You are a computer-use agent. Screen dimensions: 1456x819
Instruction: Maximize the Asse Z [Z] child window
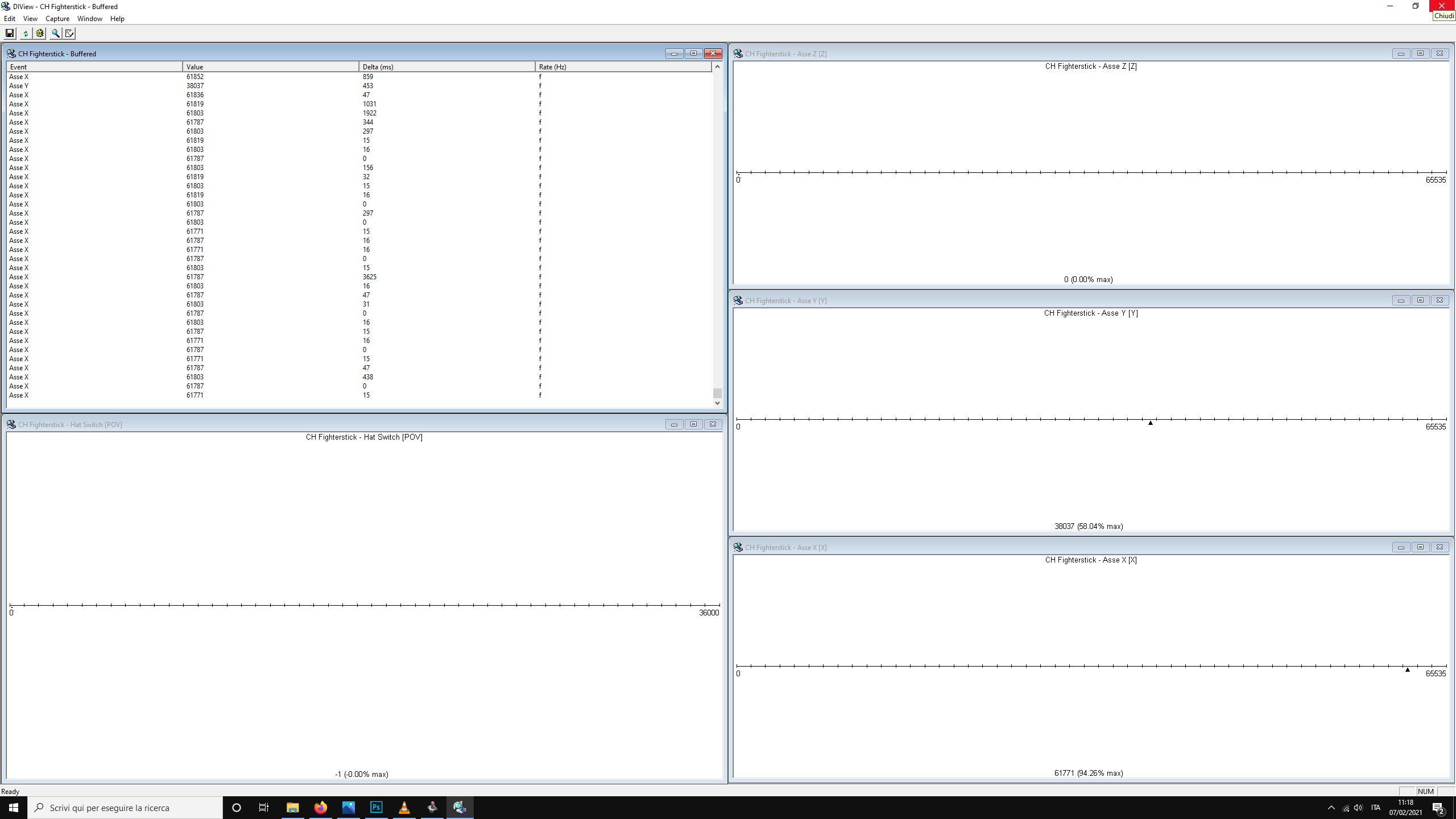pos(1420,53)
